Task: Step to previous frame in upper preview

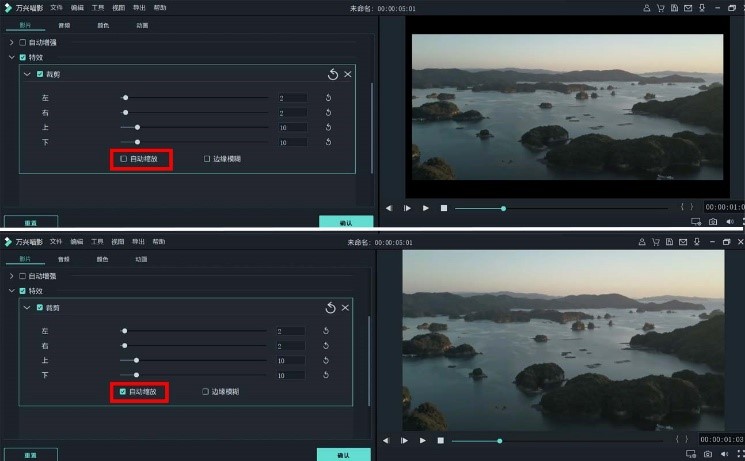Action: coord(389,208)
